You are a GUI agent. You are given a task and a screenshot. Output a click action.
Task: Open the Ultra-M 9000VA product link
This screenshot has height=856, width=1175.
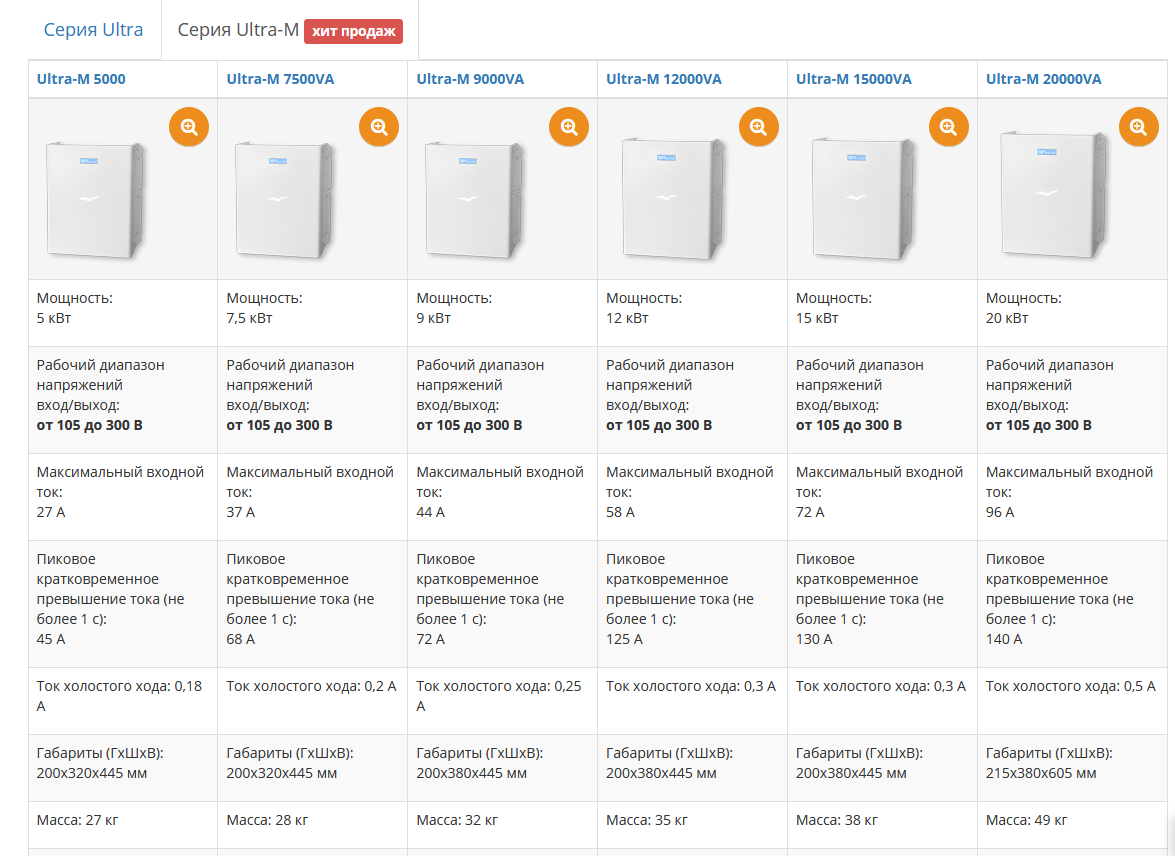[x=470, y=79]
